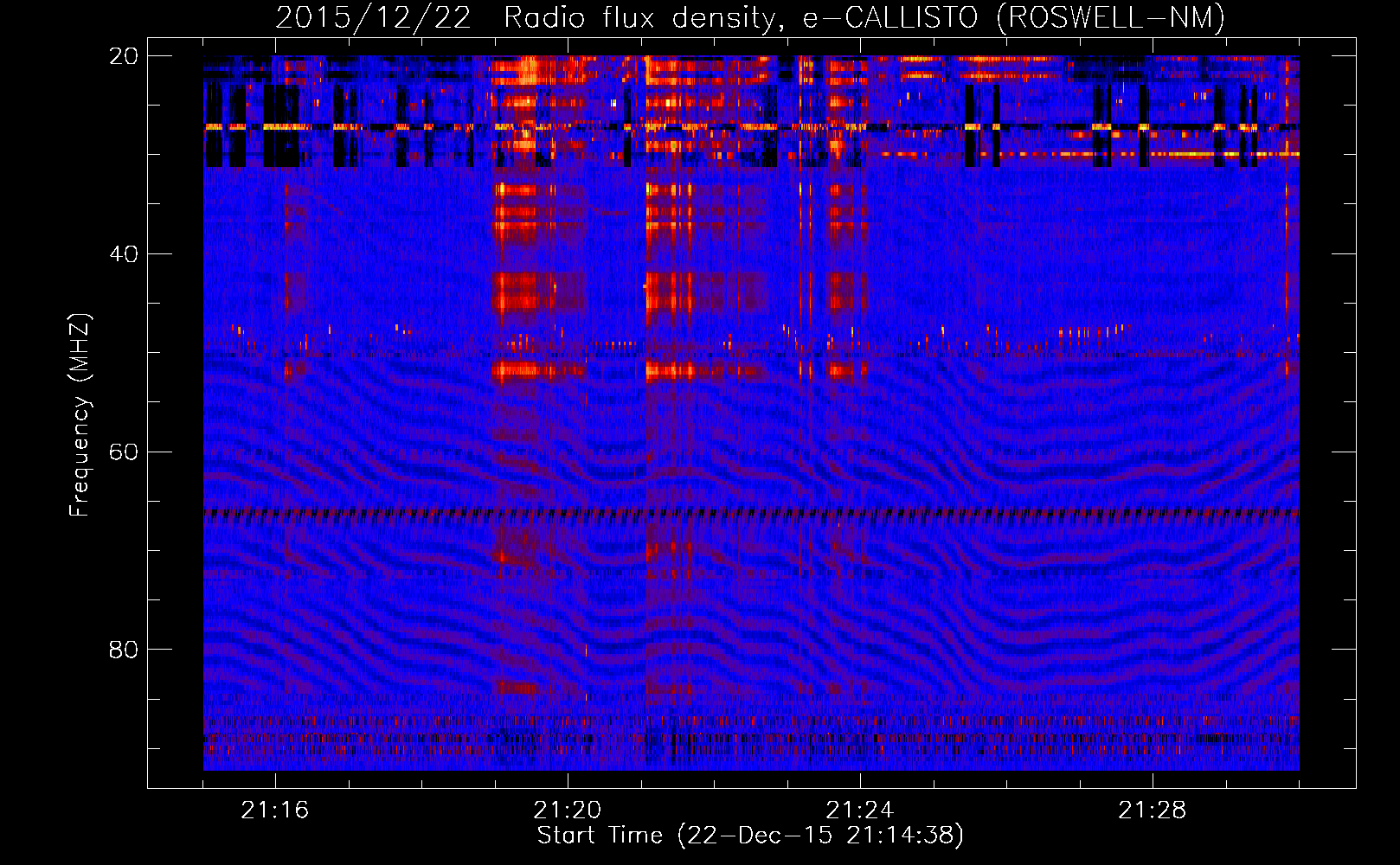This screenshot has width=1400, height=865.
Task: Click the "21:16" time tick label
Action: [275, 811]
